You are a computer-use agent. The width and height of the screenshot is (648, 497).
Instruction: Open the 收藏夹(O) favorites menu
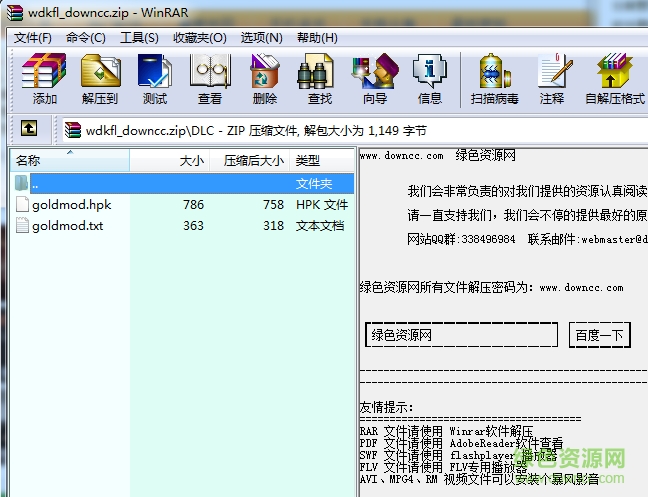coord(197,38)
